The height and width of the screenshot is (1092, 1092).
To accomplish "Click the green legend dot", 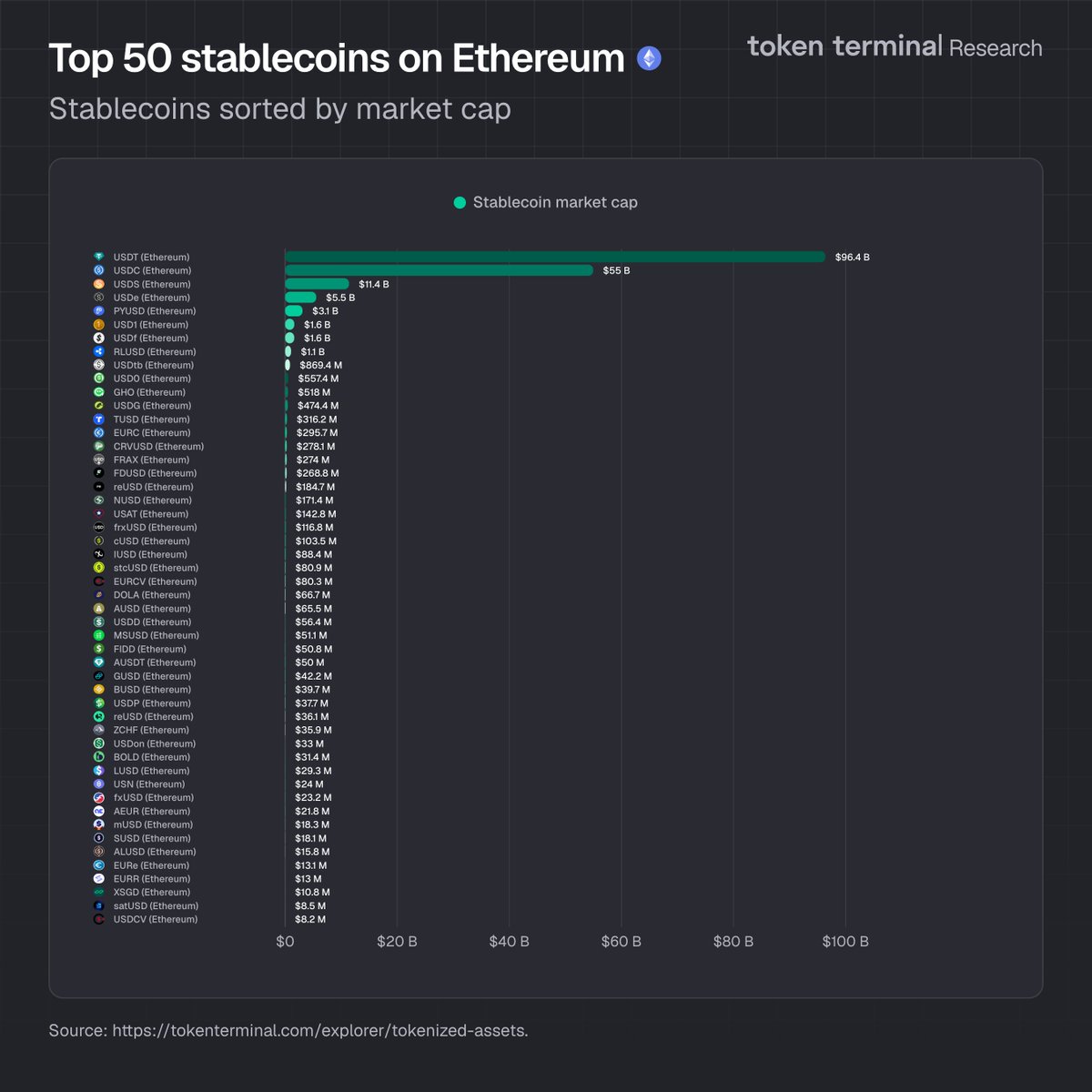I will (460, 203).
